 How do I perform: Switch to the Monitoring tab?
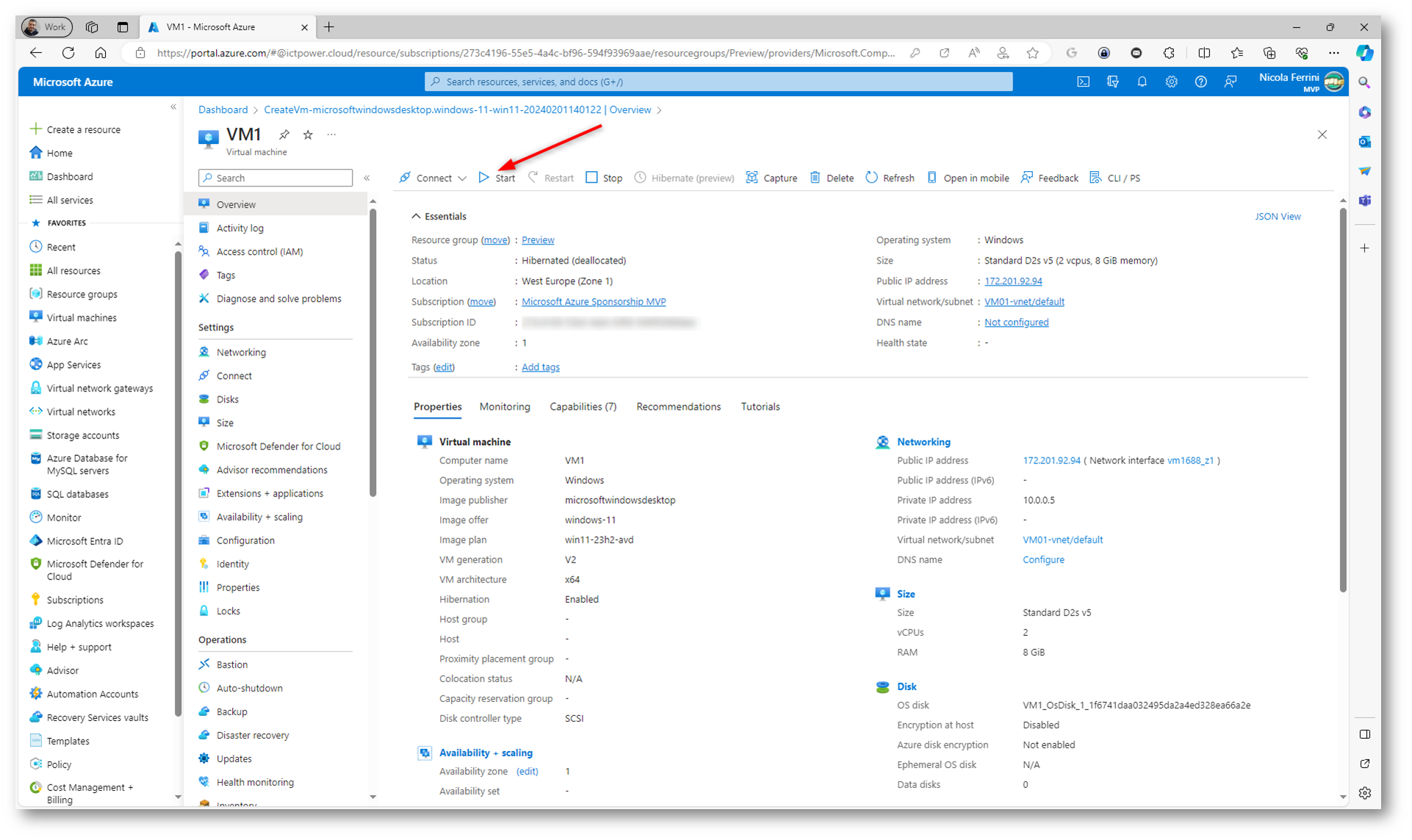pos(505,407)
